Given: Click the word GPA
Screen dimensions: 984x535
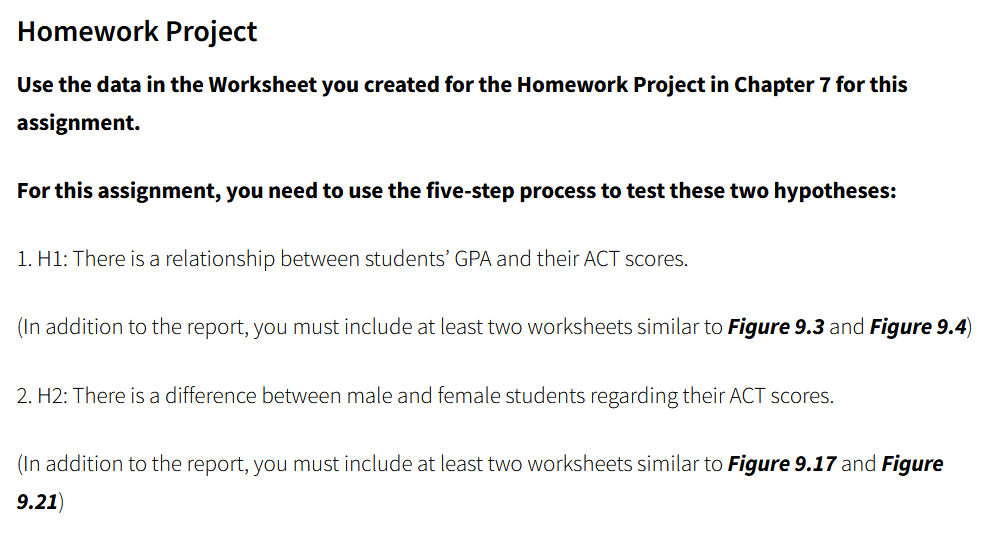Looking at the screenshot, I should coord(473,258).
